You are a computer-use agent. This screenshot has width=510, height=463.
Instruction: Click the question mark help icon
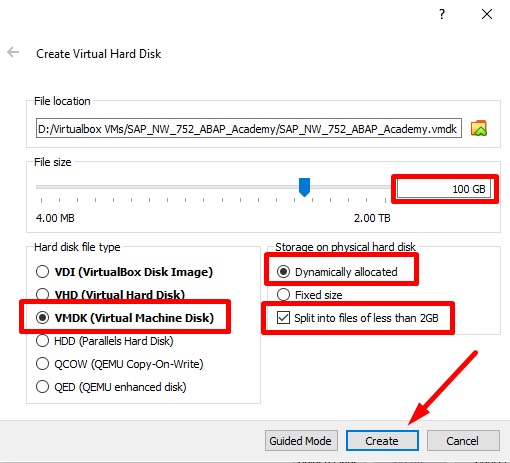(442, 14)
